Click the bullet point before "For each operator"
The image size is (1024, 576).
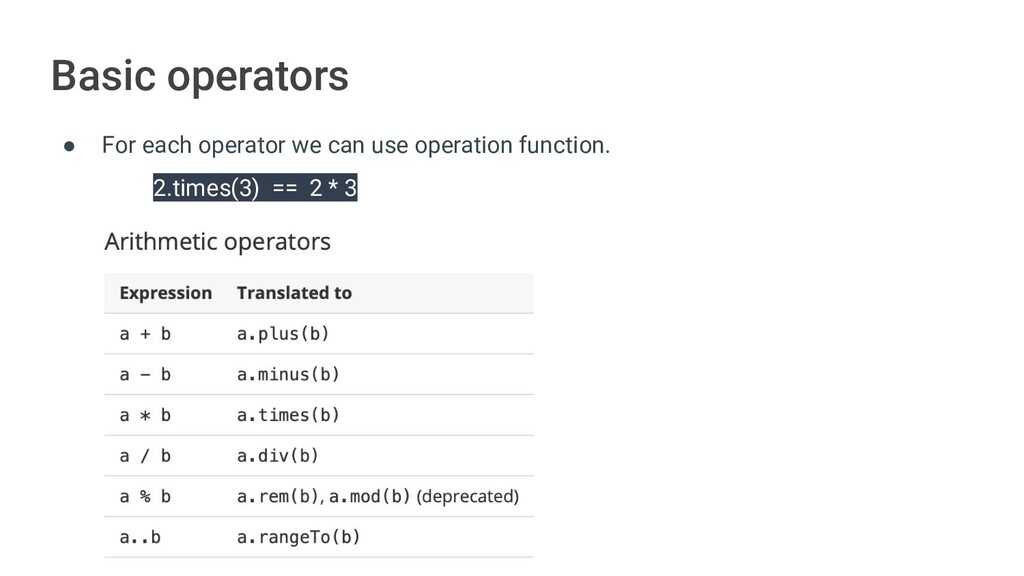70,147
